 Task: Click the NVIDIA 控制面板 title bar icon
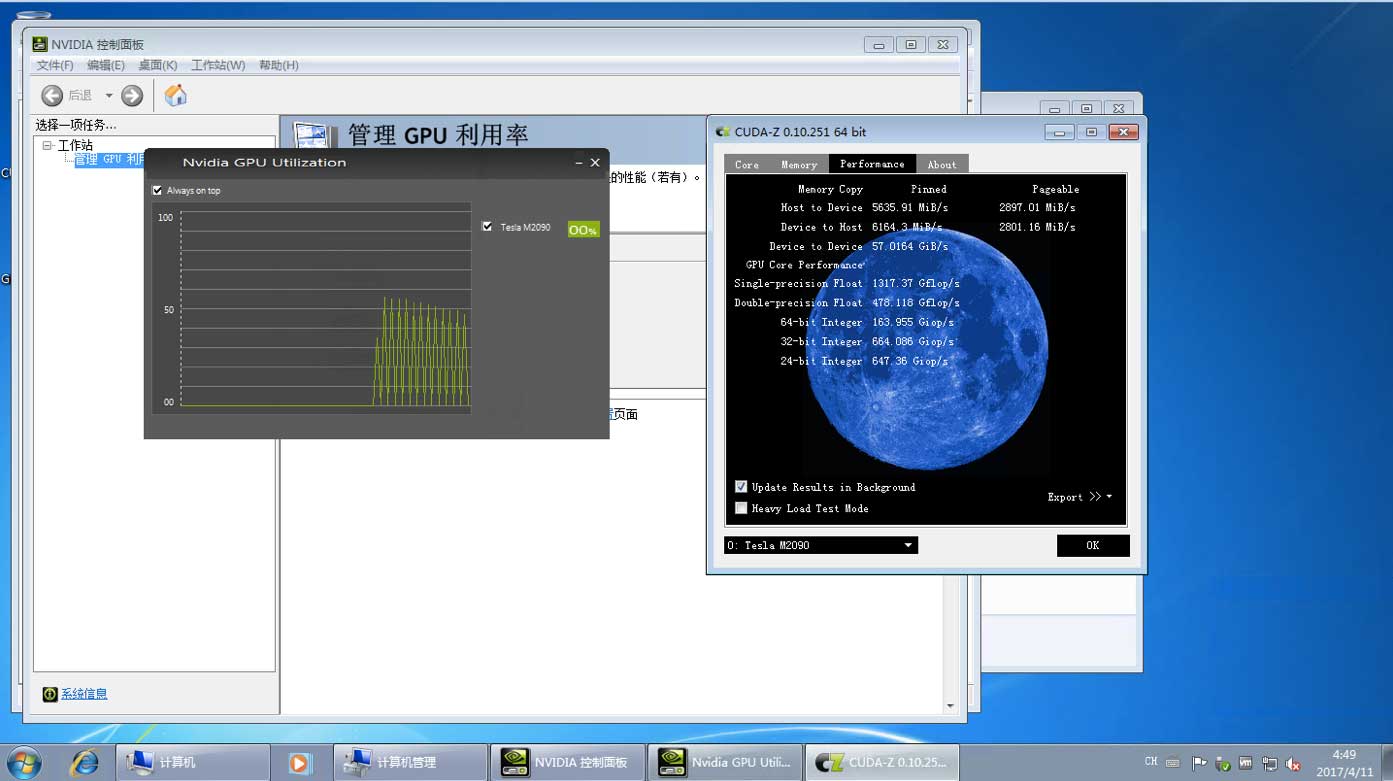(39, 44)
